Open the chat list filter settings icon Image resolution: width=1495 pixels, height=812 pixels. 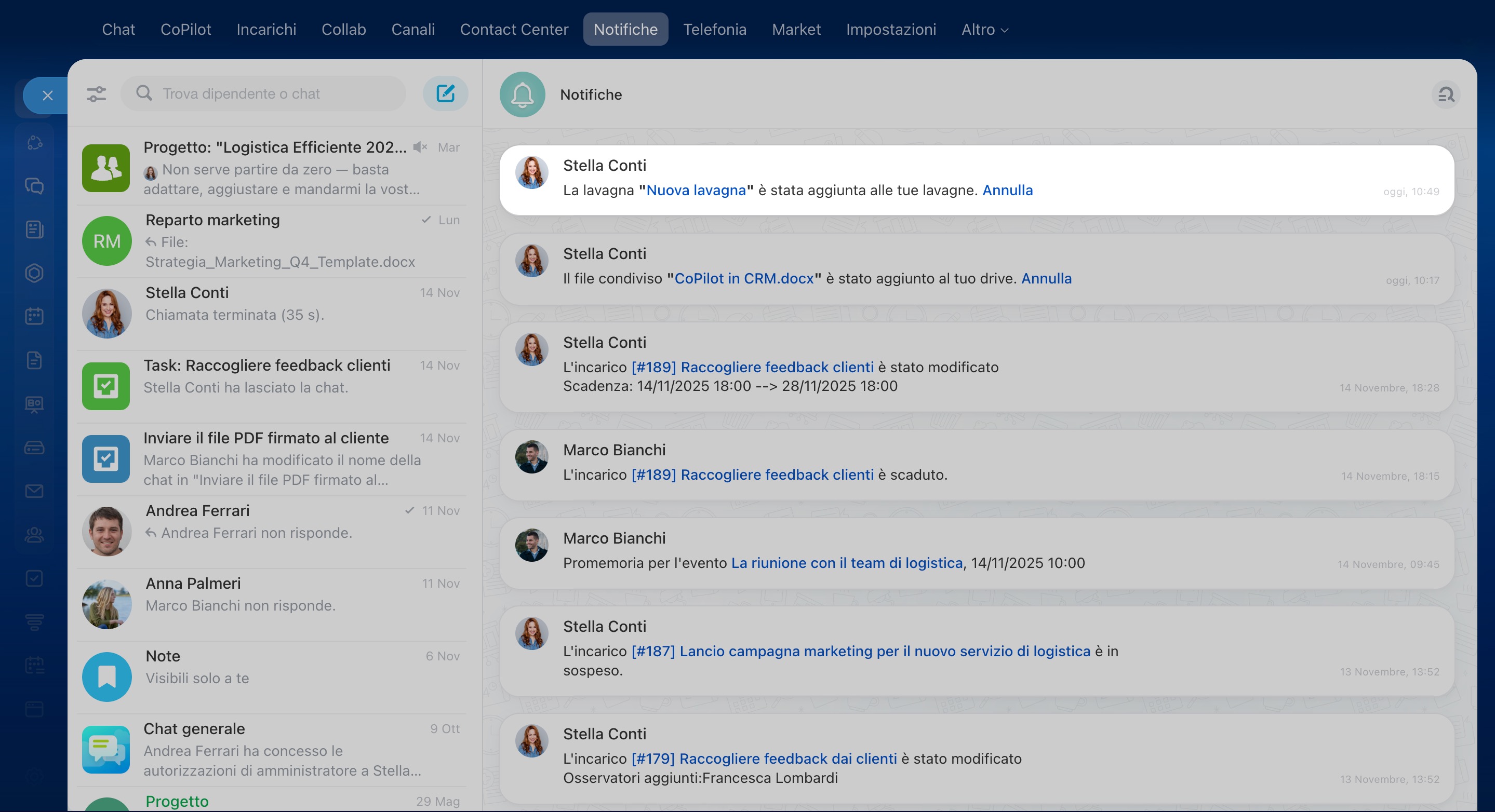[x=96, y=94]
